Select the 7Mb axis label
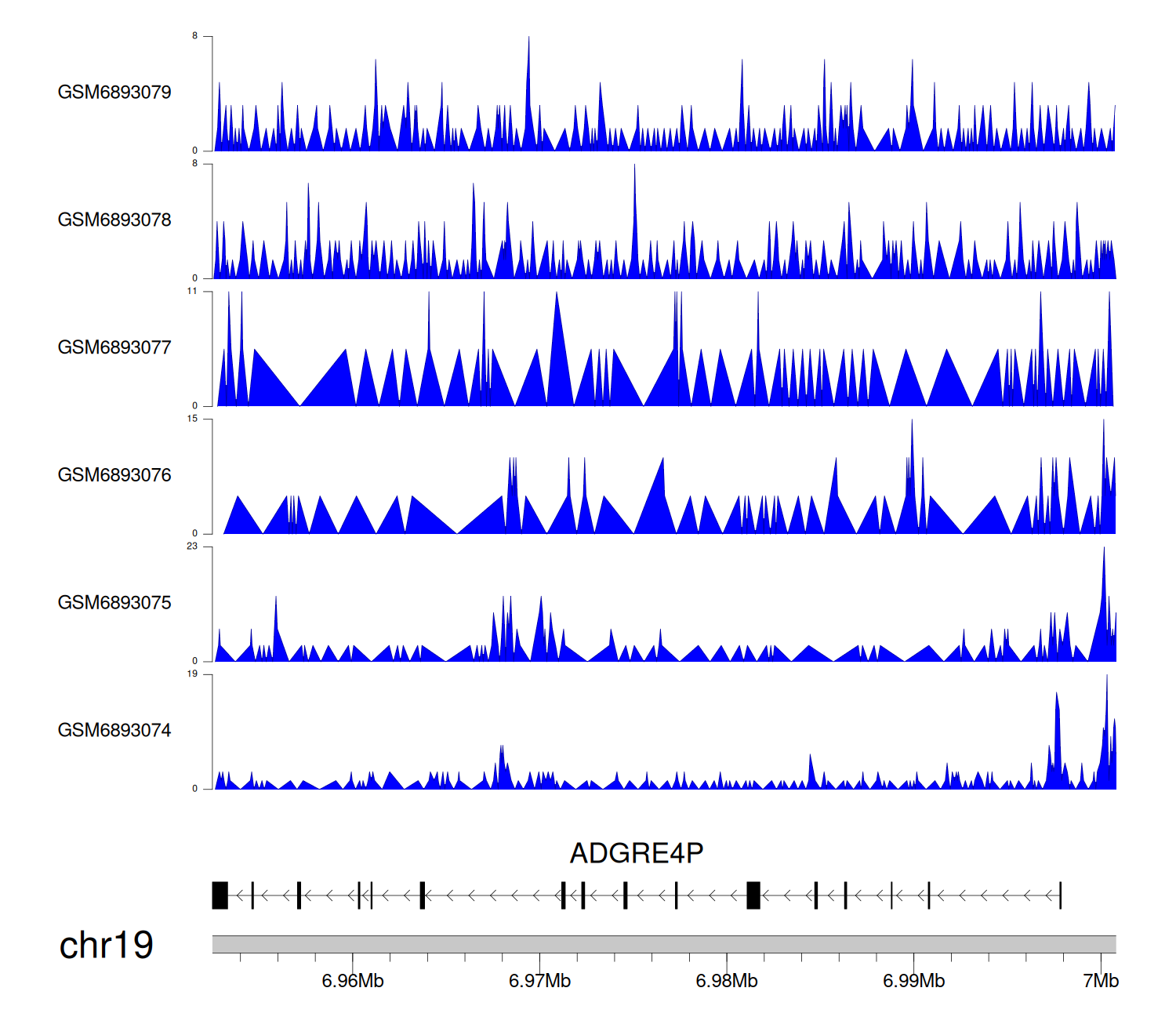The width and height of the screenshot is (1176, 1035). (x=1101, y=981)
